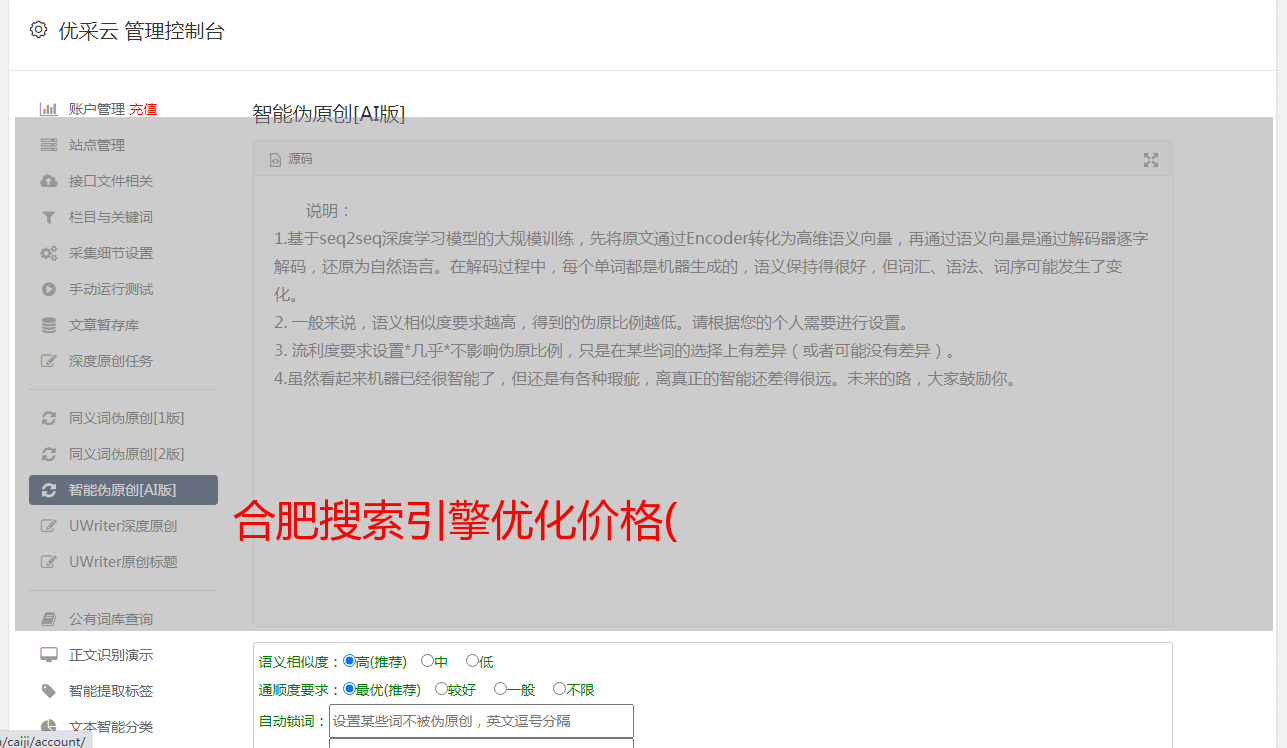Open 文章暂存库 menu item
Viewport: 1287px width, 748px height.
103,325
